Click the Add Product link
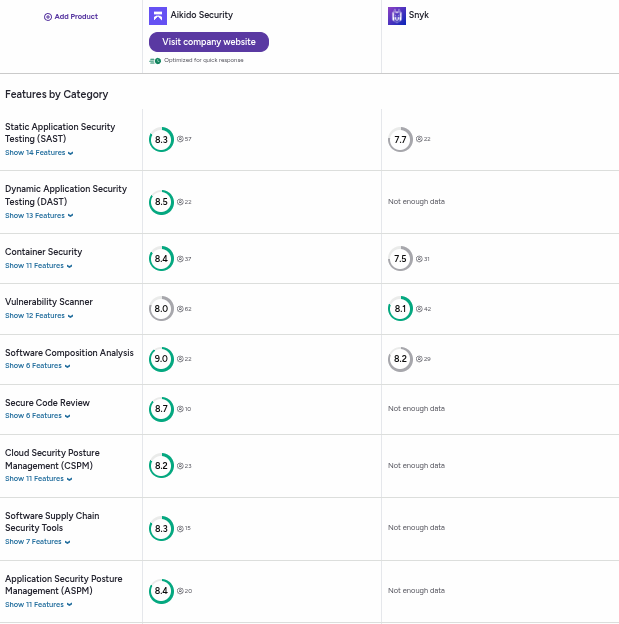This screenshot has height=624, width=619. pyautogui.click(x=71, y=17)
